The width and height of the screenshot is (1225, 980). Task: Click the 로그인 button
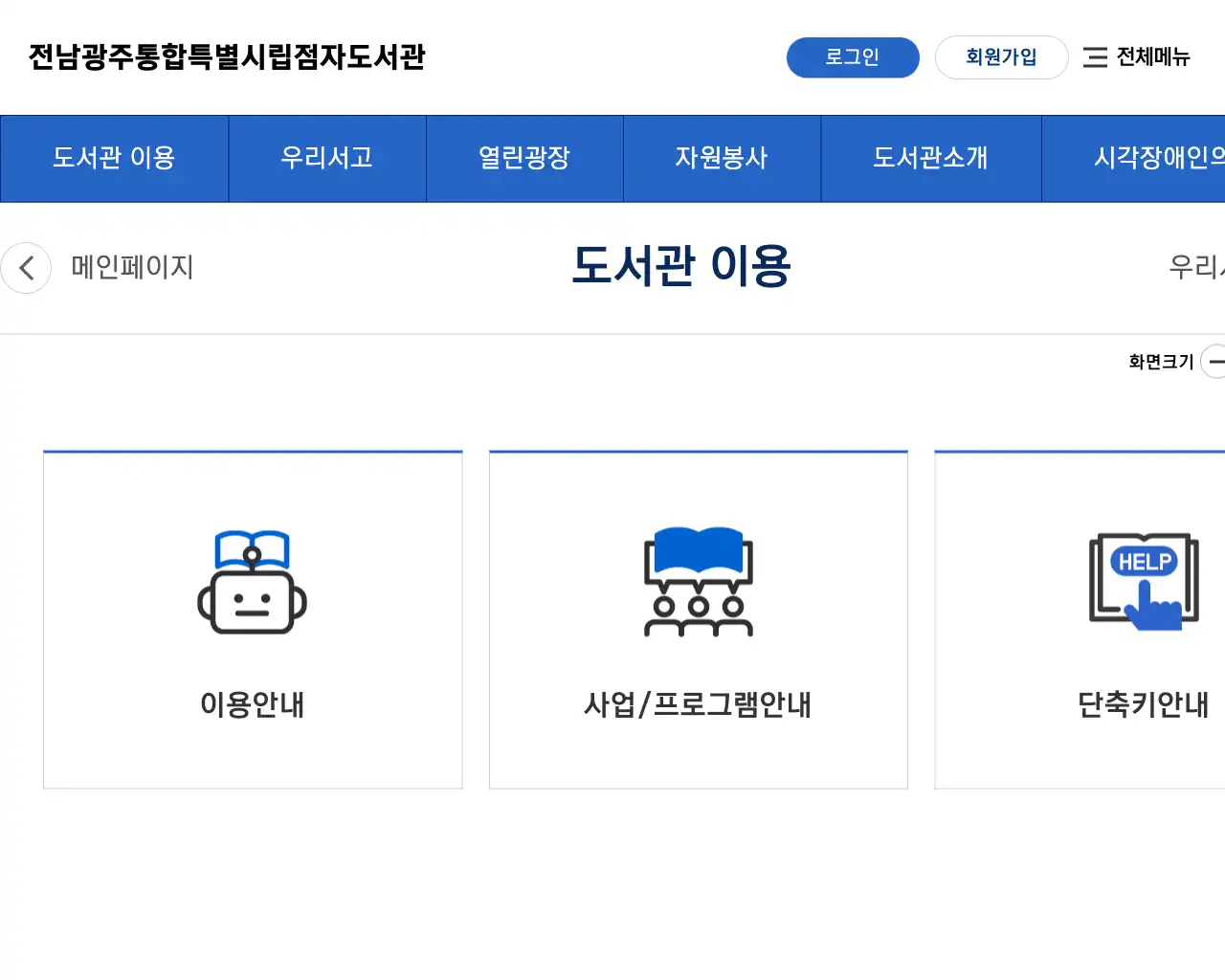click(853, 57)
